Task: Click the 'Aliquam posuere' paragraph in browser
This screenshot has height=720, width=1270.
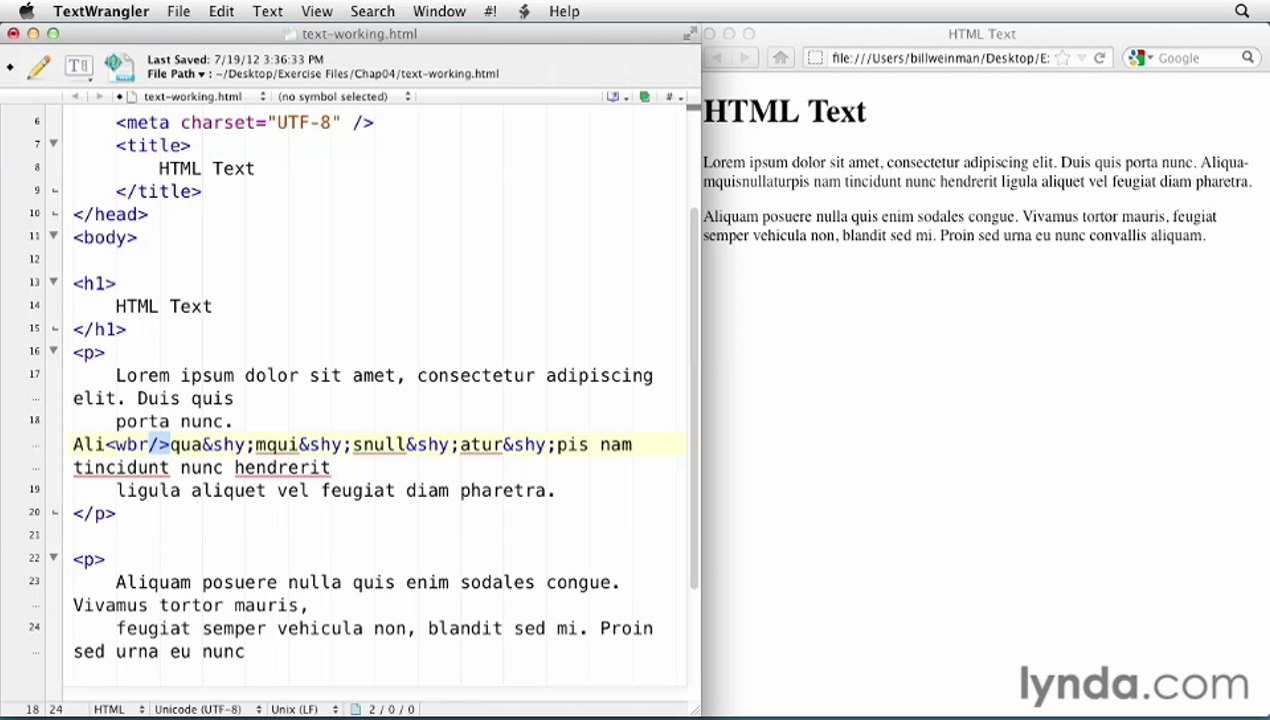Action: pos(960,226)
